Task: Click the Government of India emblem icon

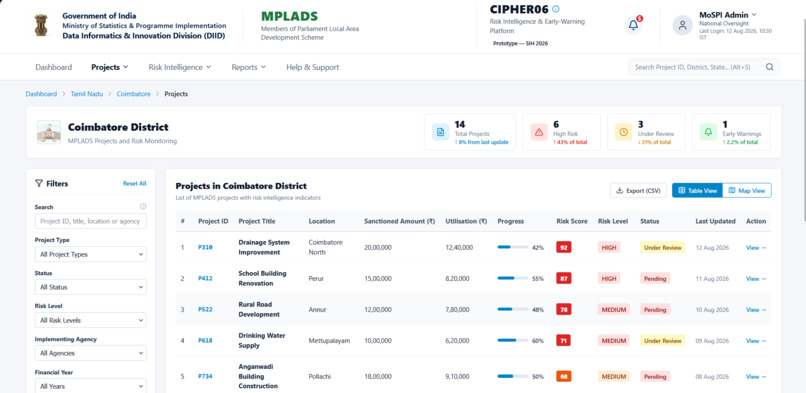Action: click(41, 26)
